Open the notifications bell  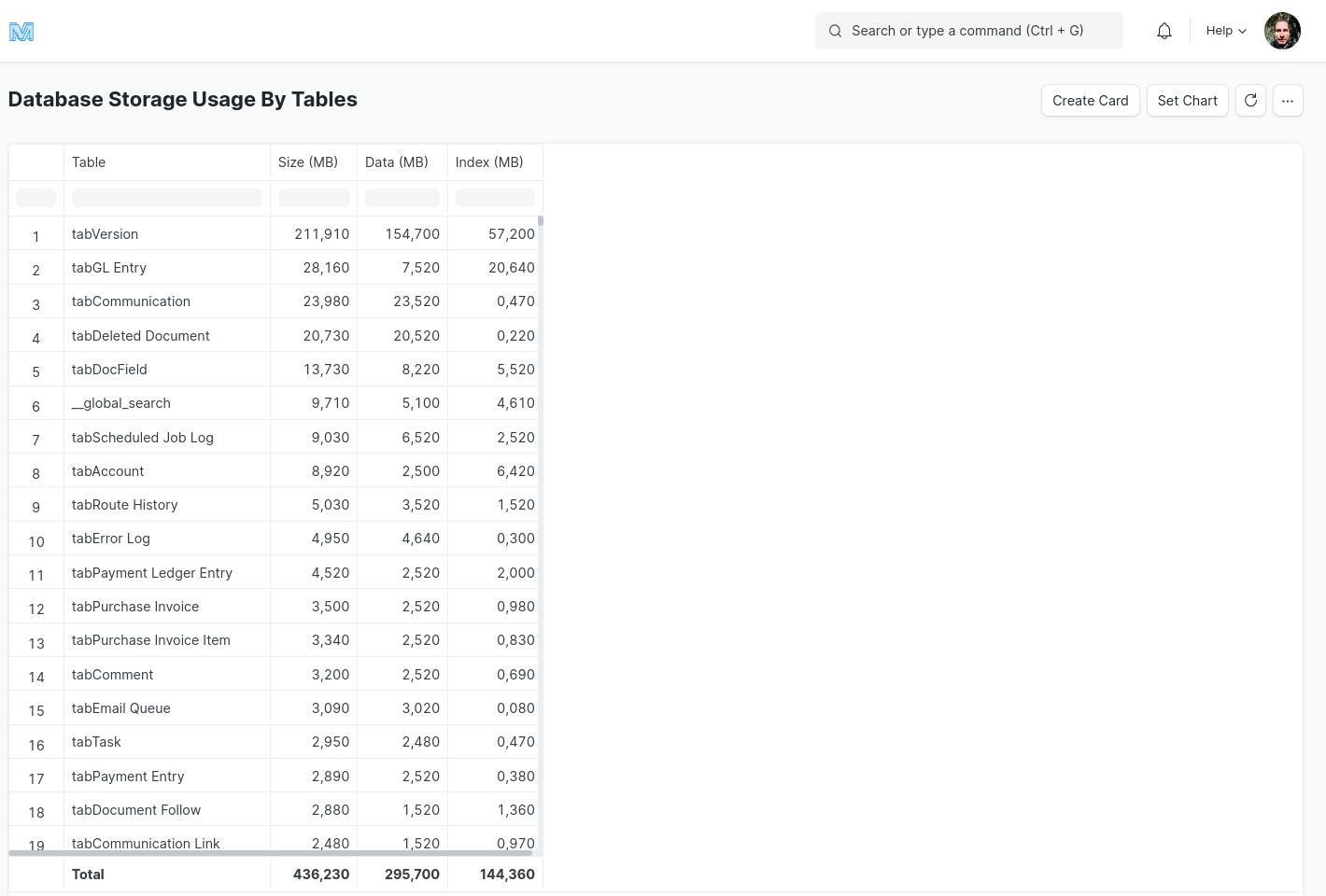1164,31
